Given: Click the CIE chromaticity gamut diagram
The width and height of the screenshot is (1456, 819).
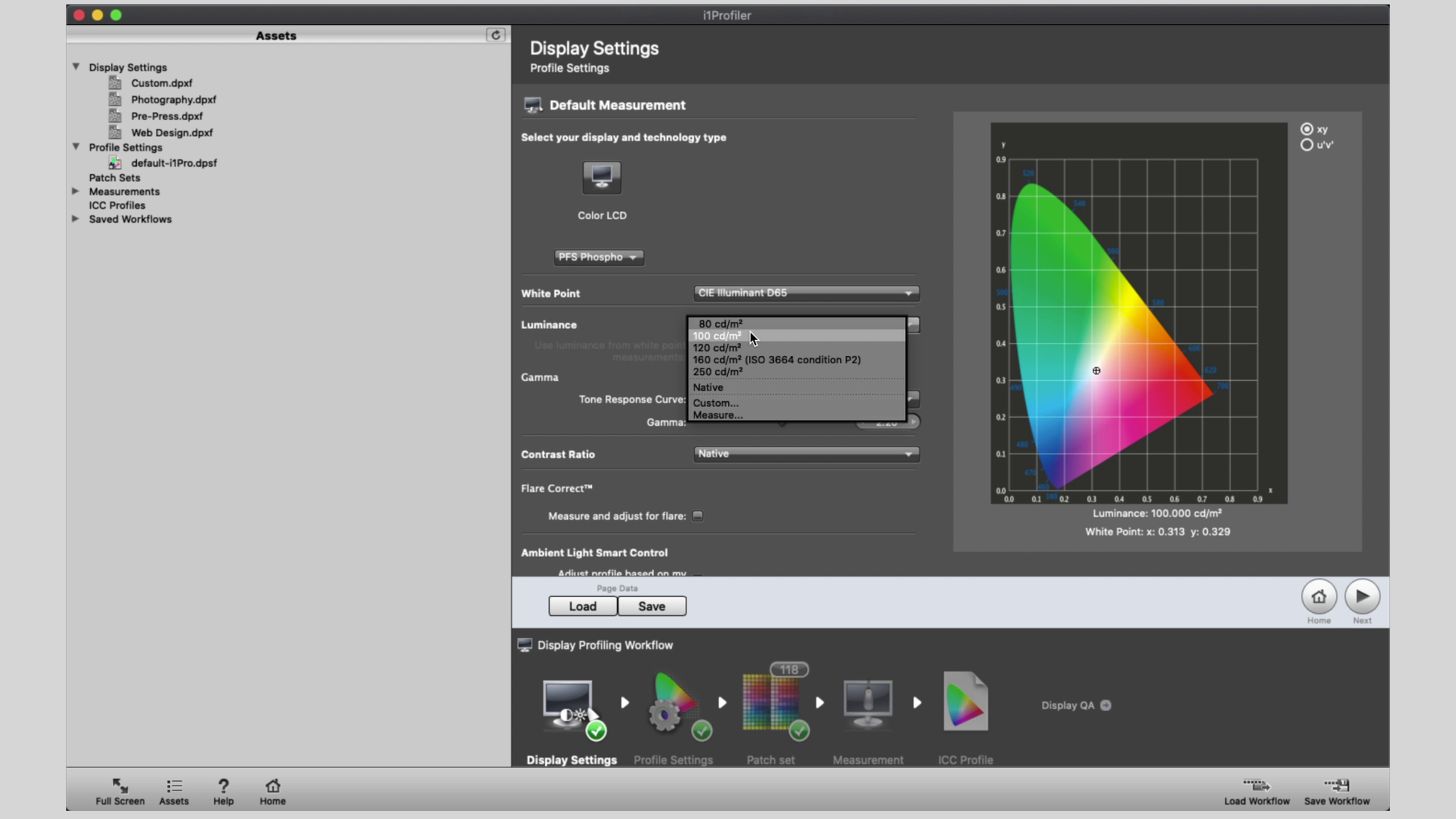Looking at the screenshot, I should point(1139,313).
